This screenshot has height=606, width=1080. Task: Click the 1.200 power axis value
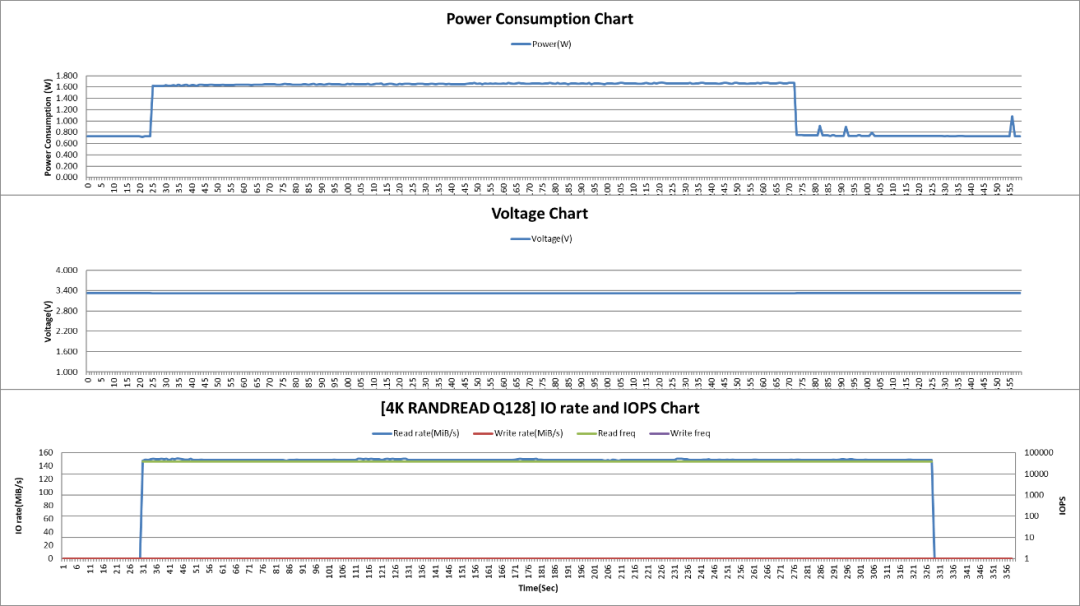67,109
